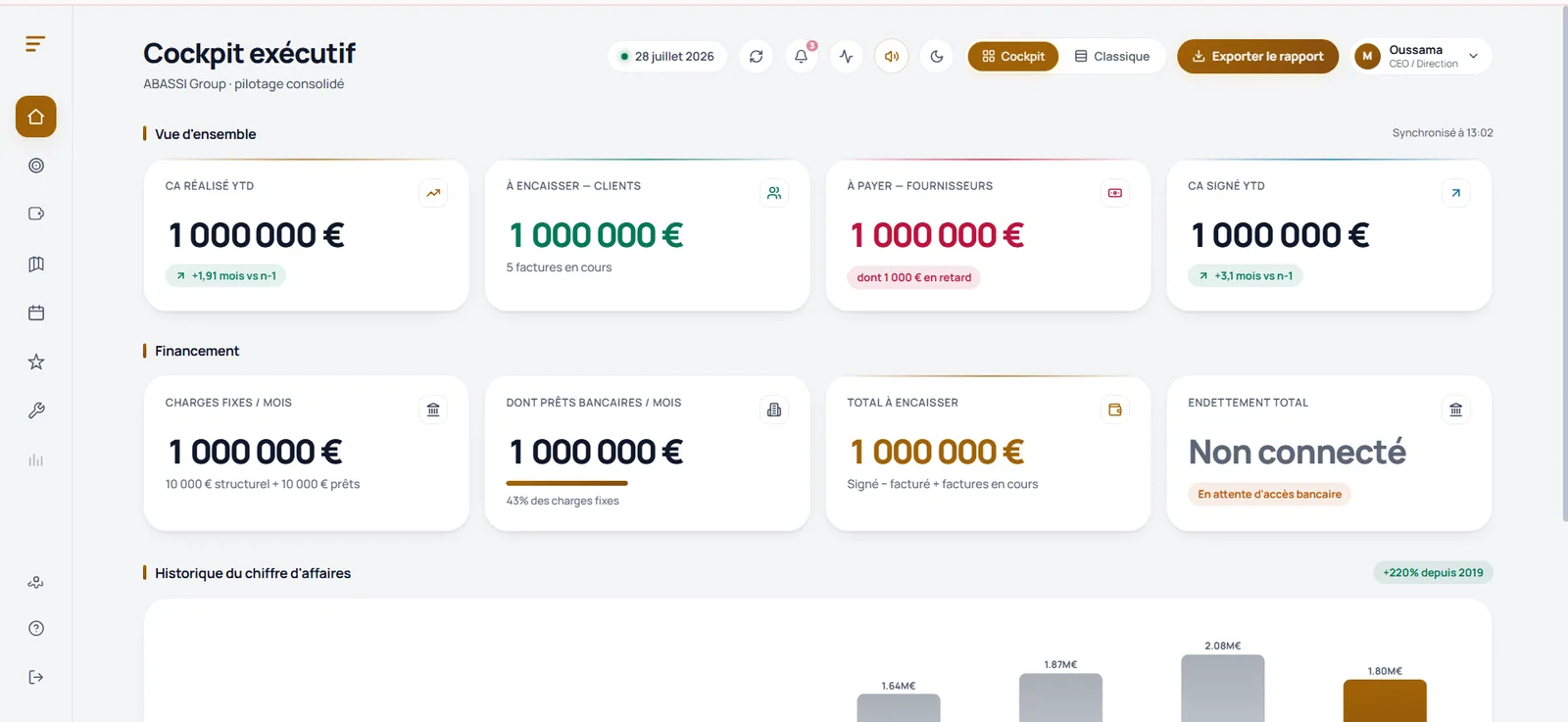Click Exporter le rapport button
1568x722 pixels.
pos(1257,57)
